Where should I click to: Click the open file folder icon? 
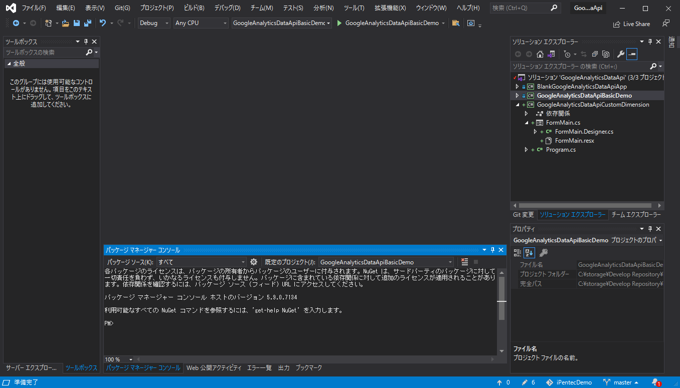click(x=65, y=23)
